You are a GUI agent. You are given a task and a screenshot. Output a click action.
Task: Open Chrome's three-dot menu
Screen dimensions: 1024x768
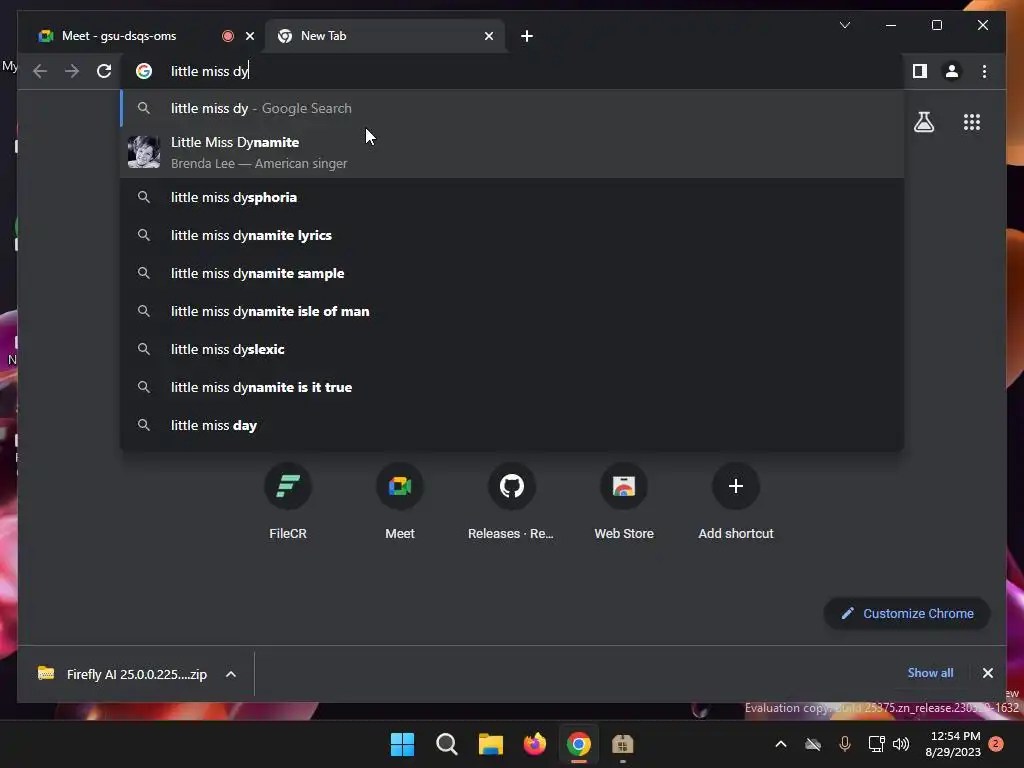click(x=984, y=71)
